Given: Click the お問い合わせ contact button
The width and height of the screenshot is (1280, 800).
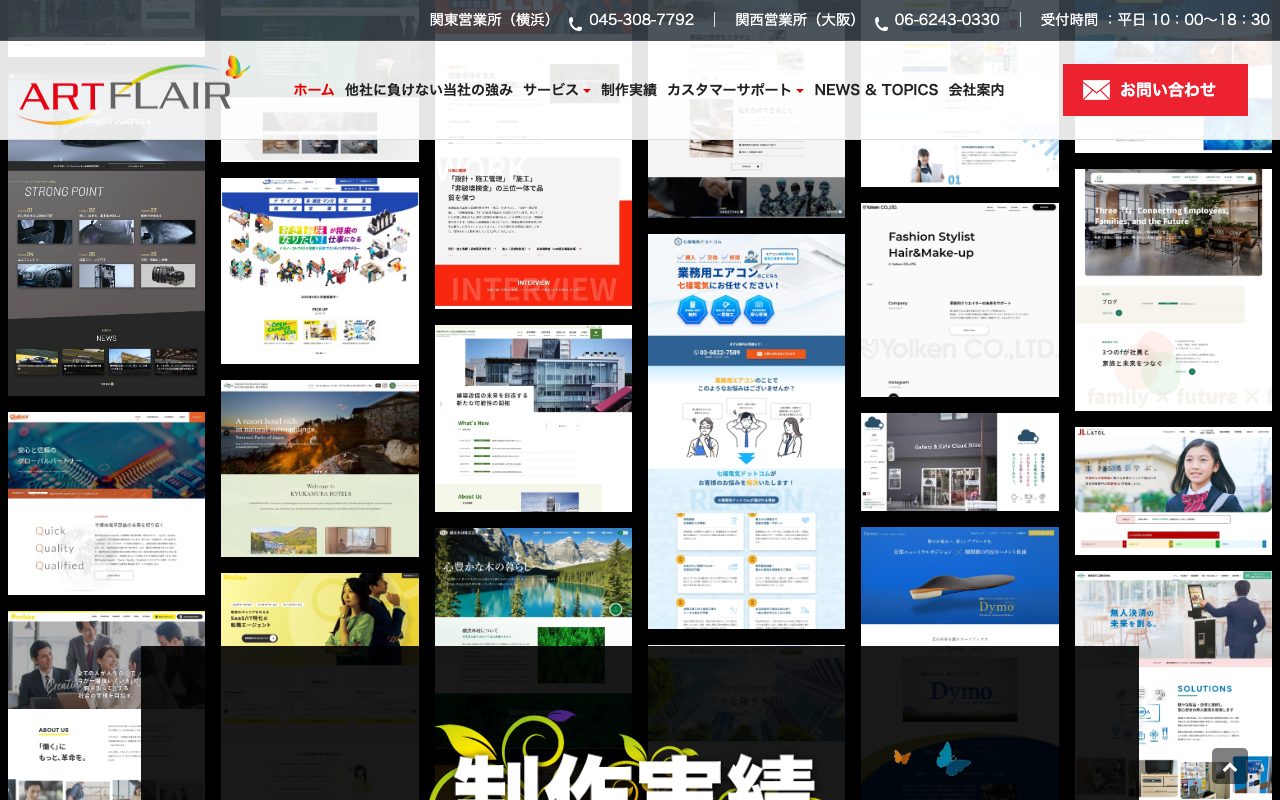Looking at the screenshot, I should point(1155,90).
